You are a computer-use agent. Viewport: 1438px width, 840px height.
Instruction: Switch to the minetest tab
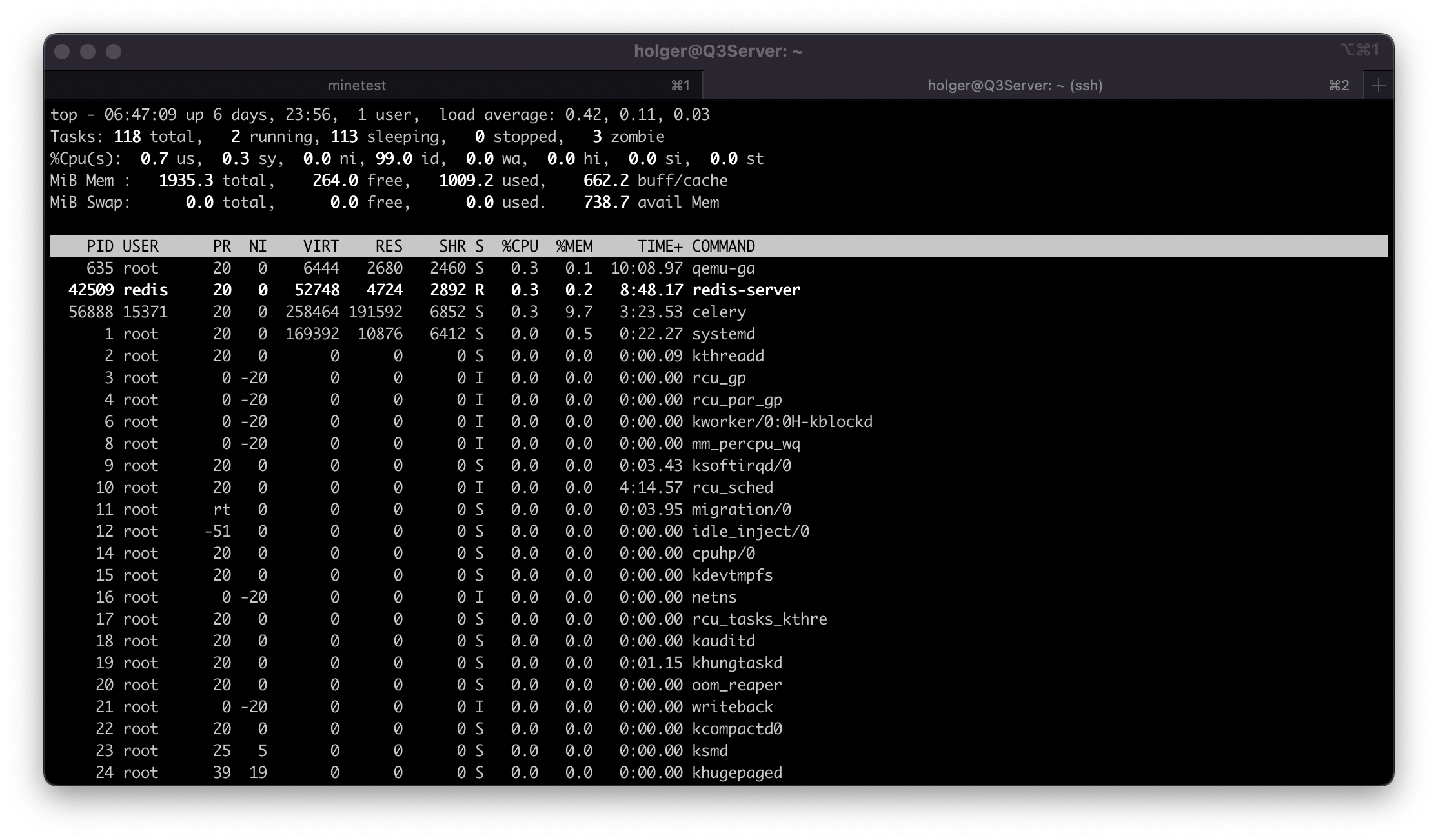click(x=356, y=85)
